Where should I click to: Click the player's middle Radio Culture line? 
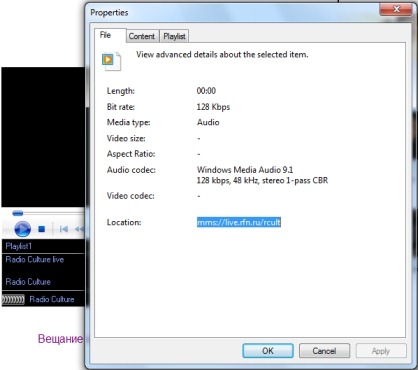[x=28, y=282]
